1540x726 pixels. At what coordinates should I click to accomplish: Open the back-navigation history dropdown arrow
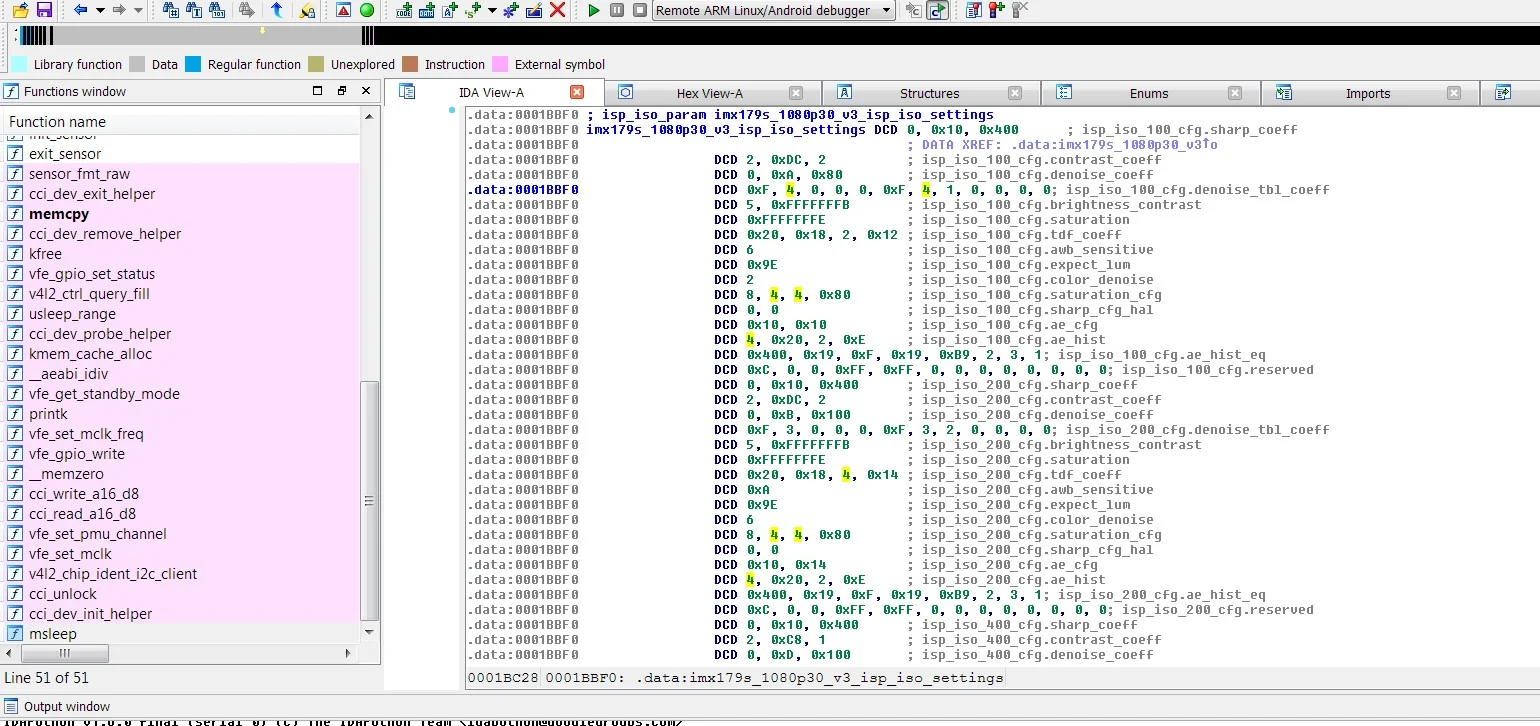point(100,10)
